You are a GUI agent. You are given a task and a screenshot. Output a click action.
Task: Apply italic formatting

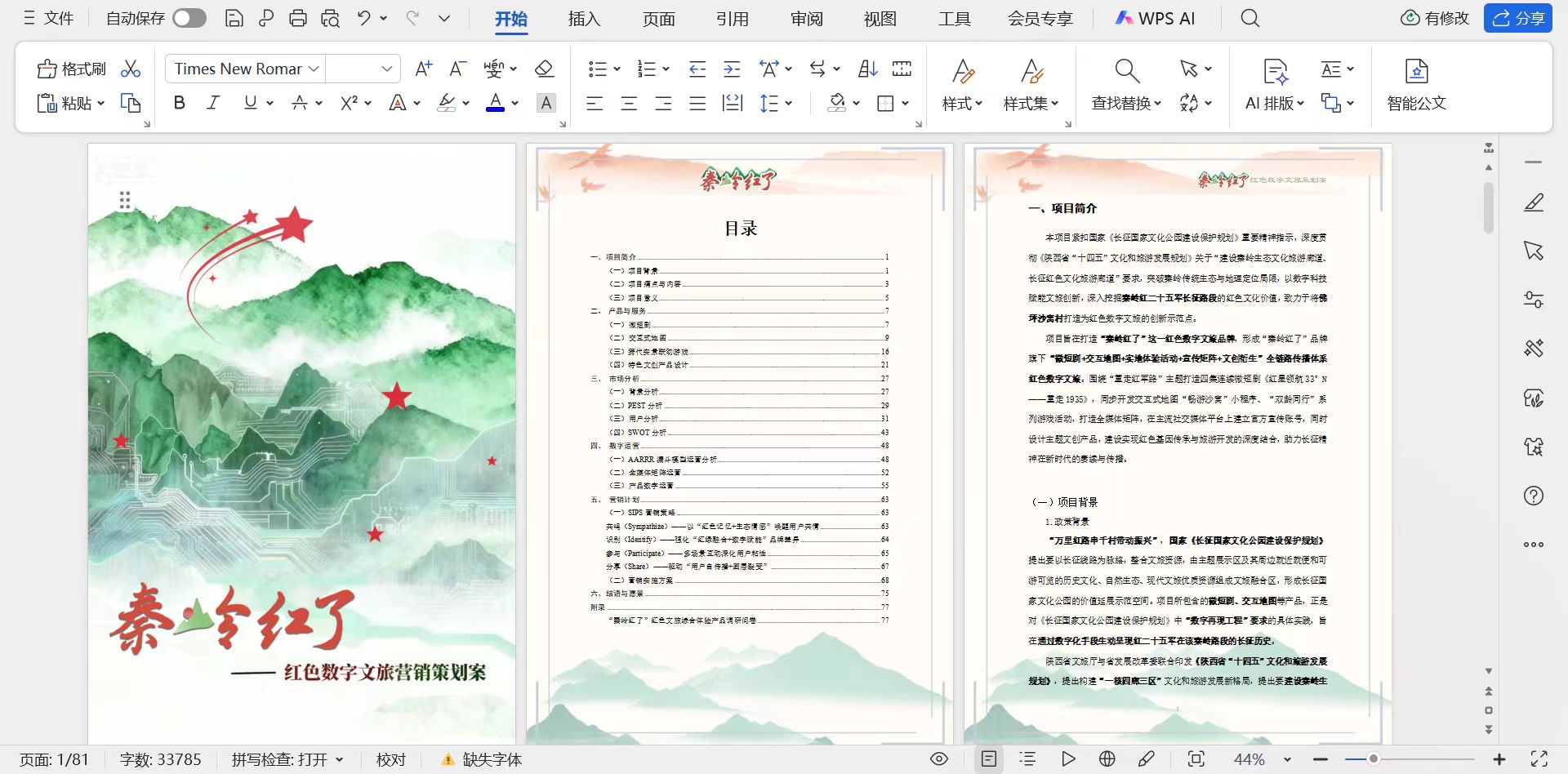click(x=213, y=103)
